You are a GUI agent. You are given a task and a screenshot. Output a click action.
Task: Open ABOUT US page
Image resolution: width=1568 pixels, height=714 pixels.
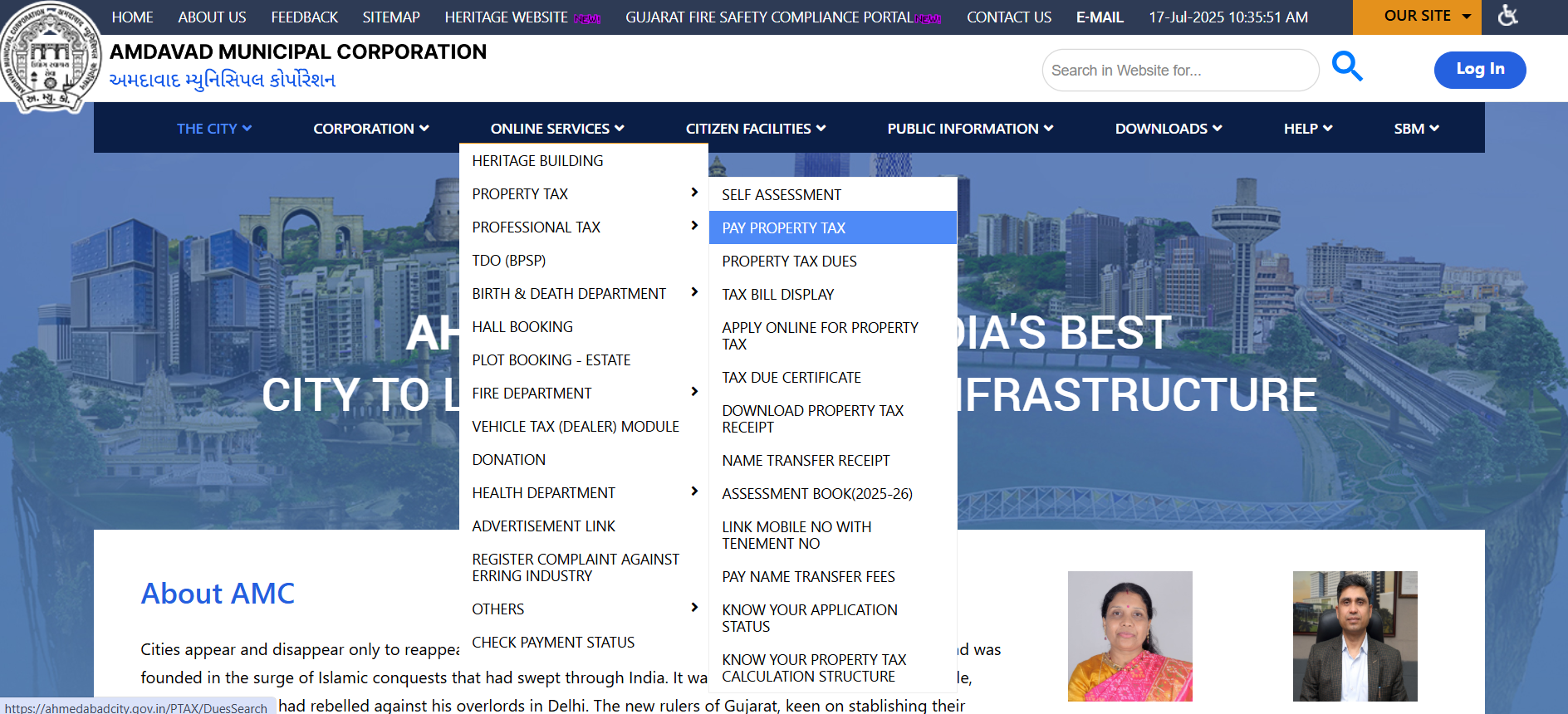coord(212,17)
